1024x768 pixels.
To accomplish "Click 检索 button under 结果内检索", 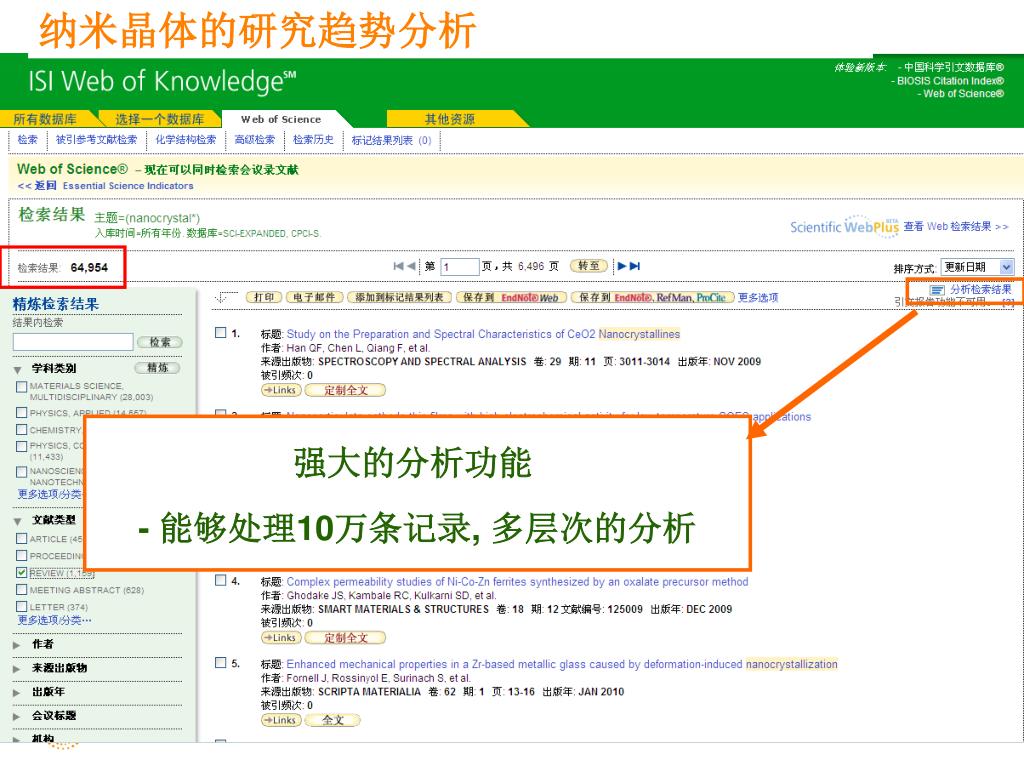I will click(x=159, y=342).
